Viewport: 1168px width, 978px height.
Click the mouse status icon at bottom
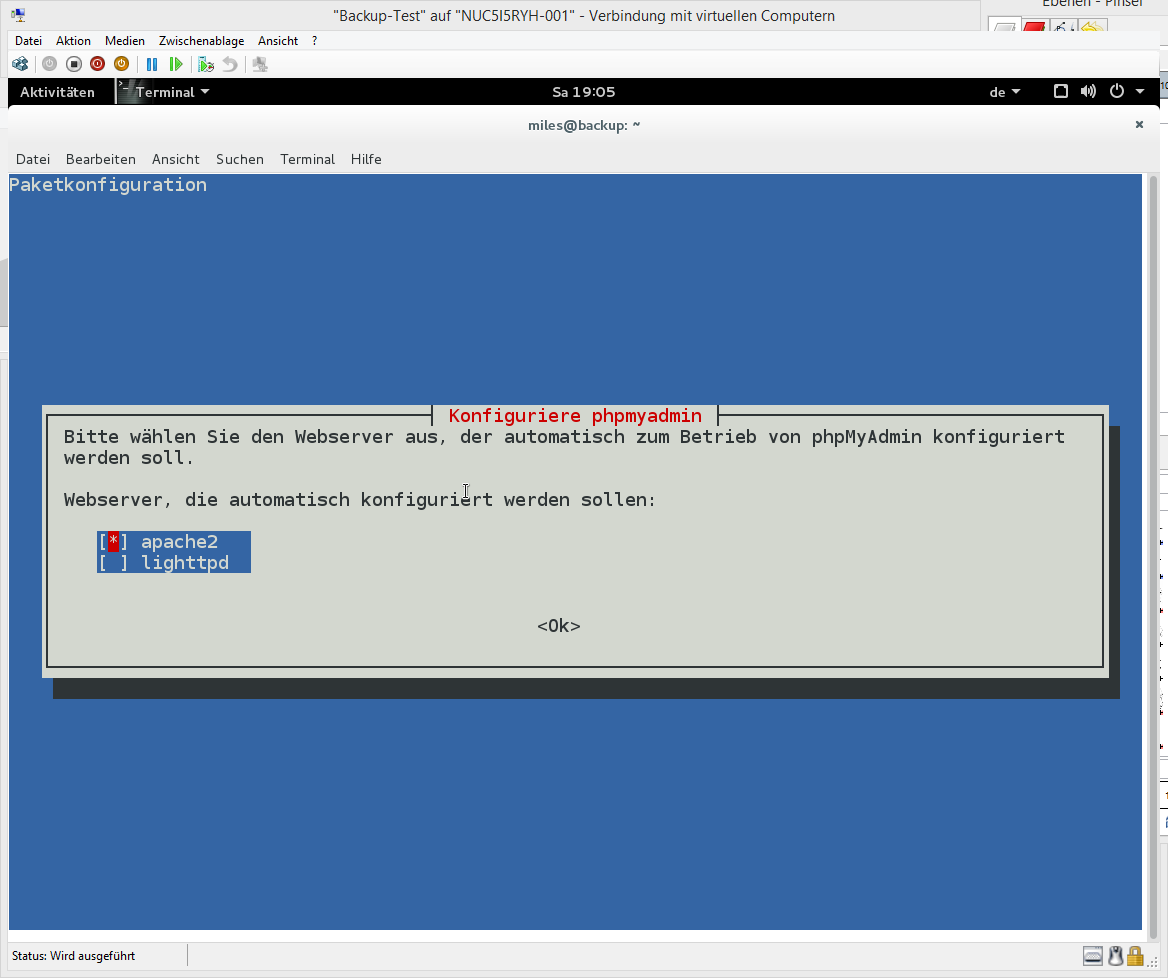(x=1115, y=956)
